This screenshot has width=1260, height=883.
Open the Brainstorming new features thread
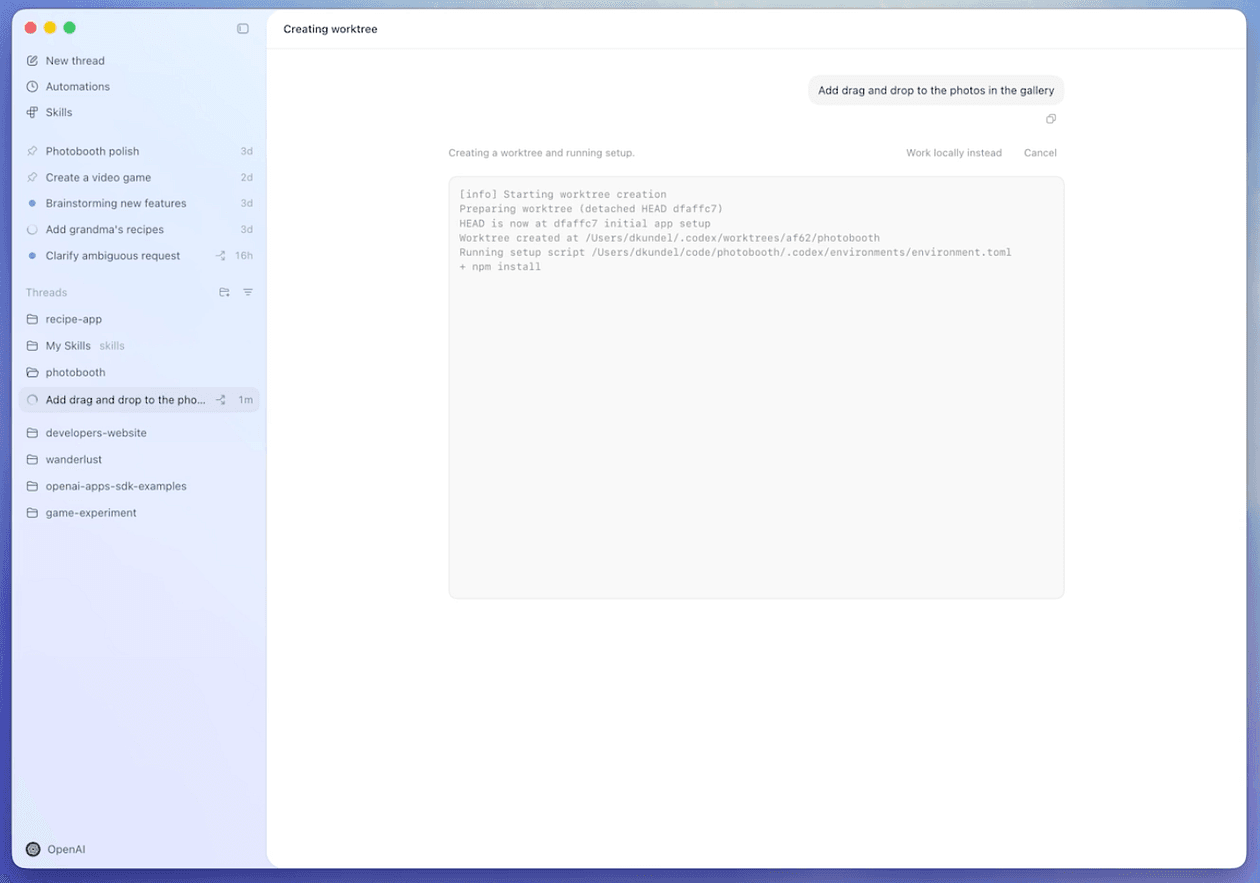(115, 204)
